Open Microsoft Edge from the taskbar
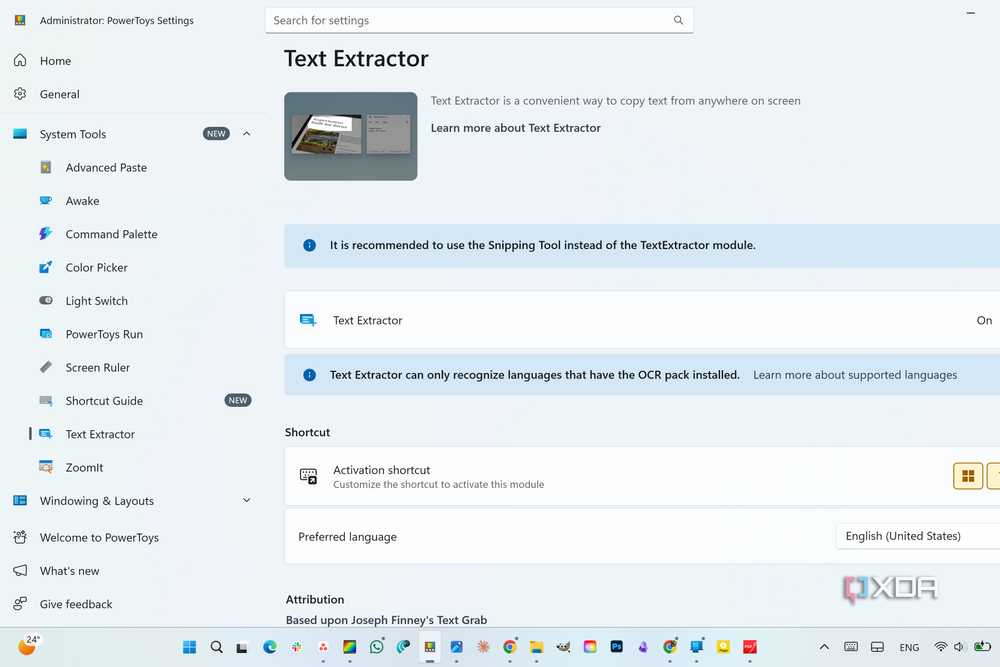 270,647
